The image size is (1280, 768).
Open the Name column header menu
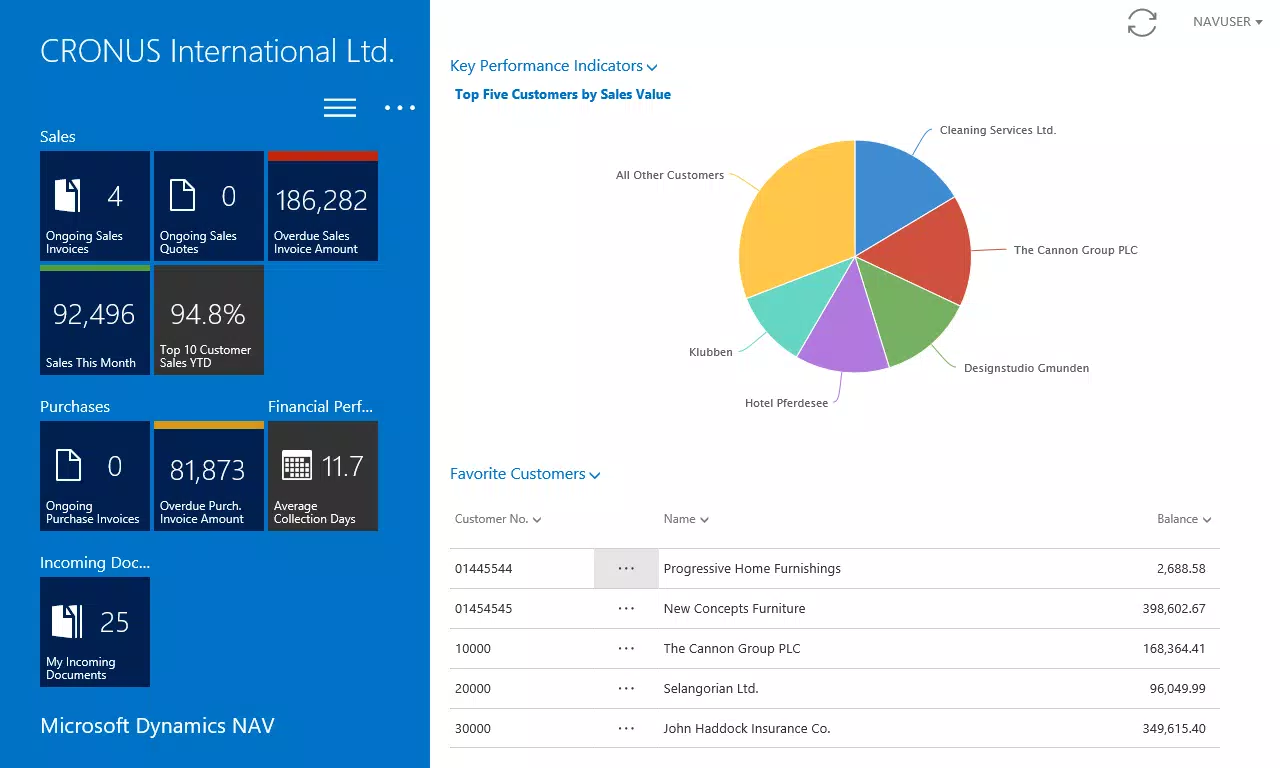coord(686,519)
